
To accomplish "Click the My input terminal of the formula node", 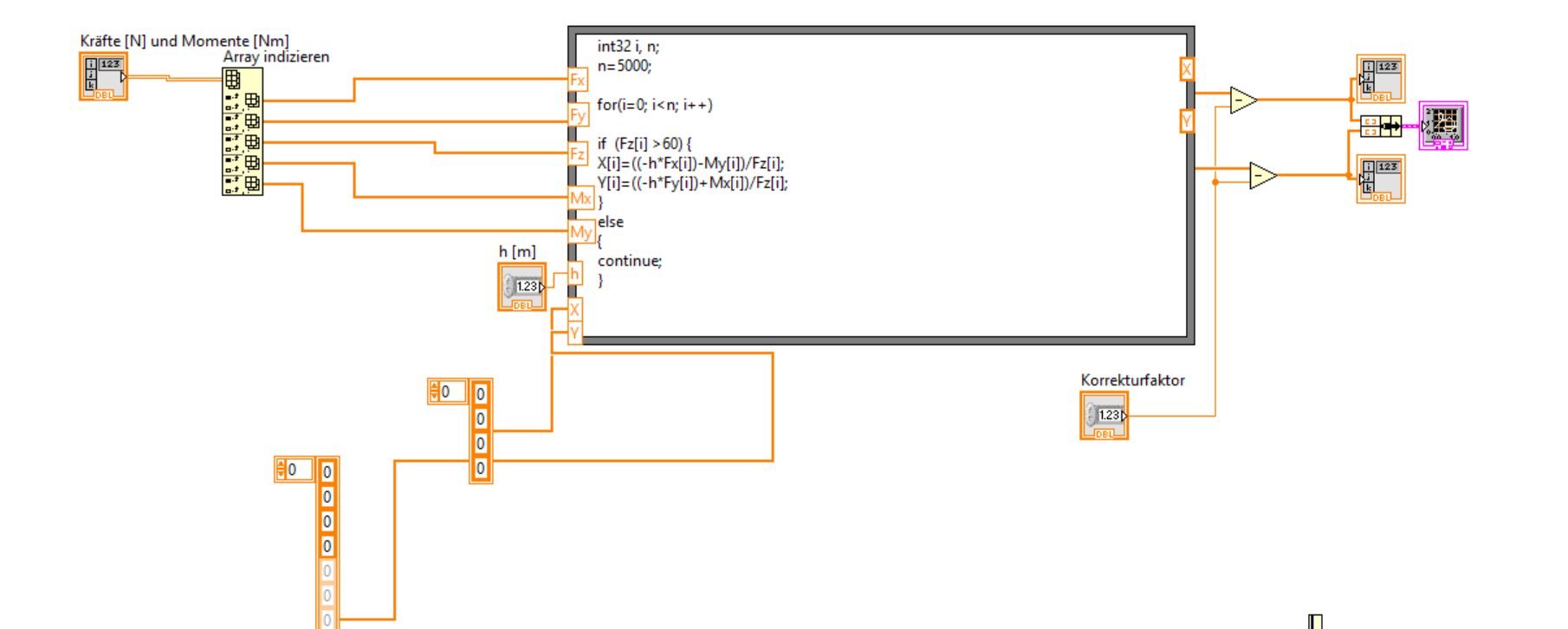I will pyautogui.click(x=580, y=232).
